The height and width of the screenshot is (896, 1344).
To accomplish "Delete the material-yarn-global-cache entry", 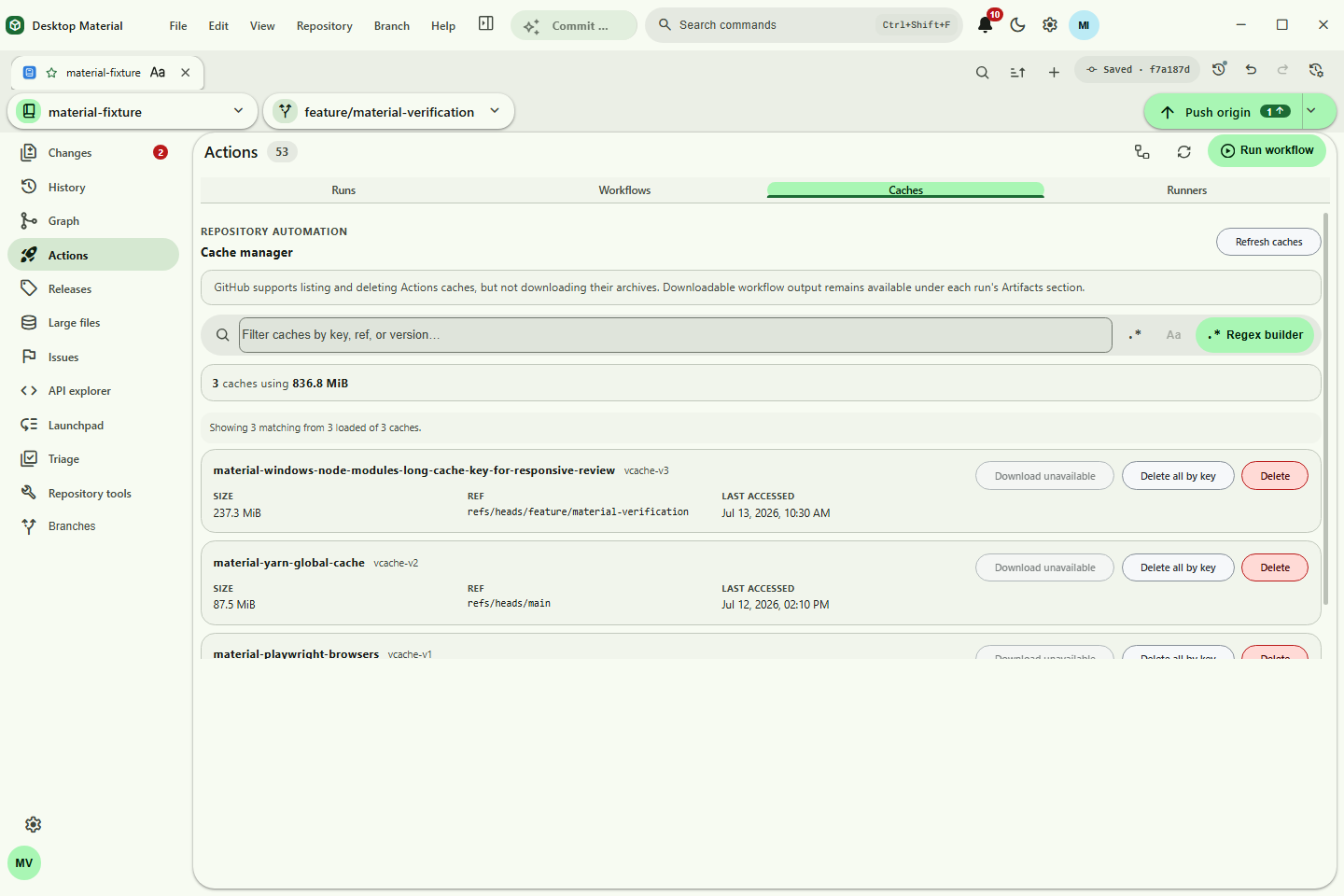I will [x=1275, y=567].
